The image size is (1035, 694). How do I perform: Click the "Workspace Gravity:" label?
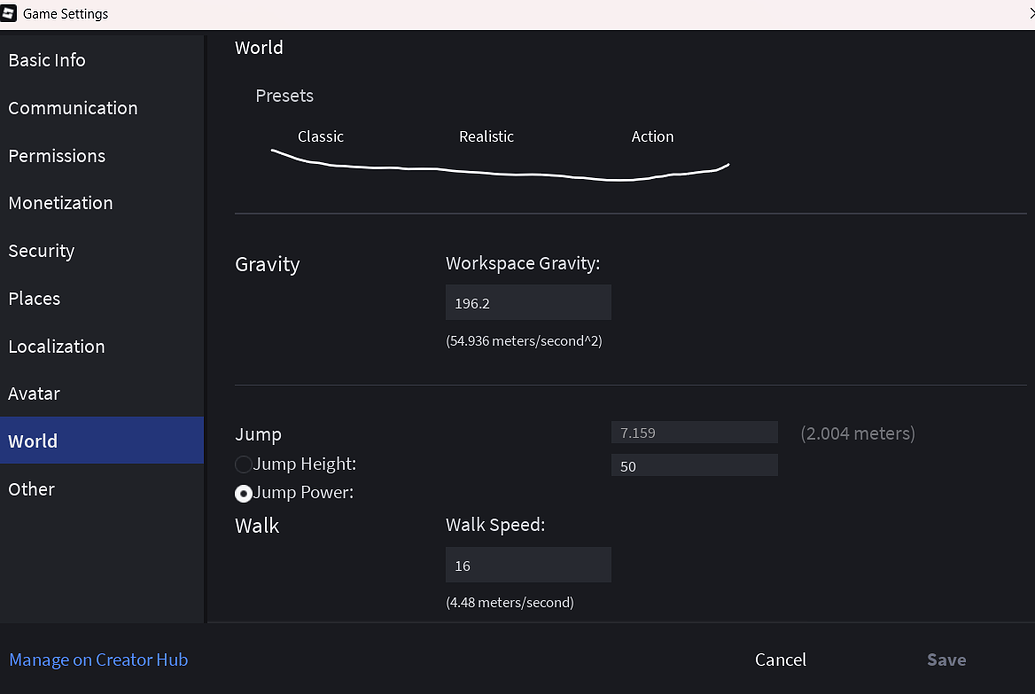coord(523,263)
